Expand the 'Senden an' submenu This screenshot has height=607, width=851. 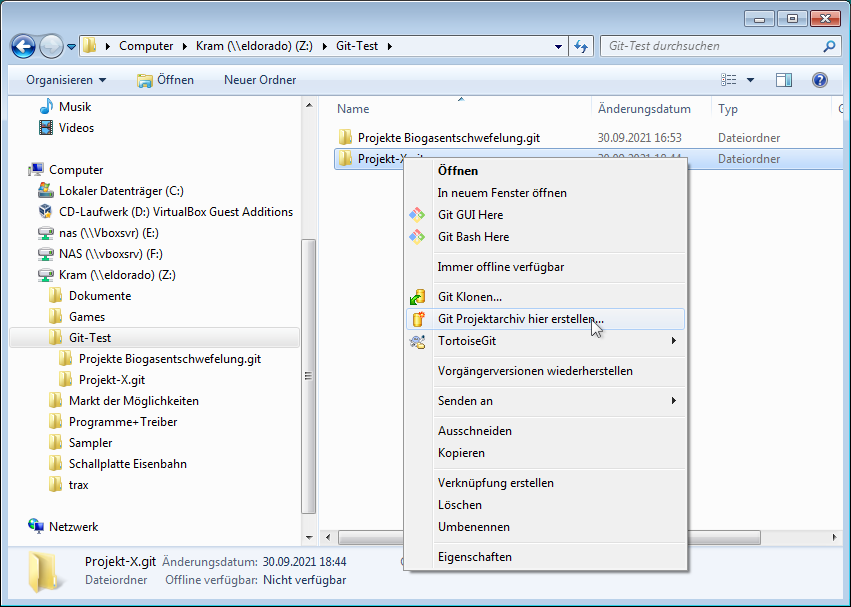tap(545, 401)
